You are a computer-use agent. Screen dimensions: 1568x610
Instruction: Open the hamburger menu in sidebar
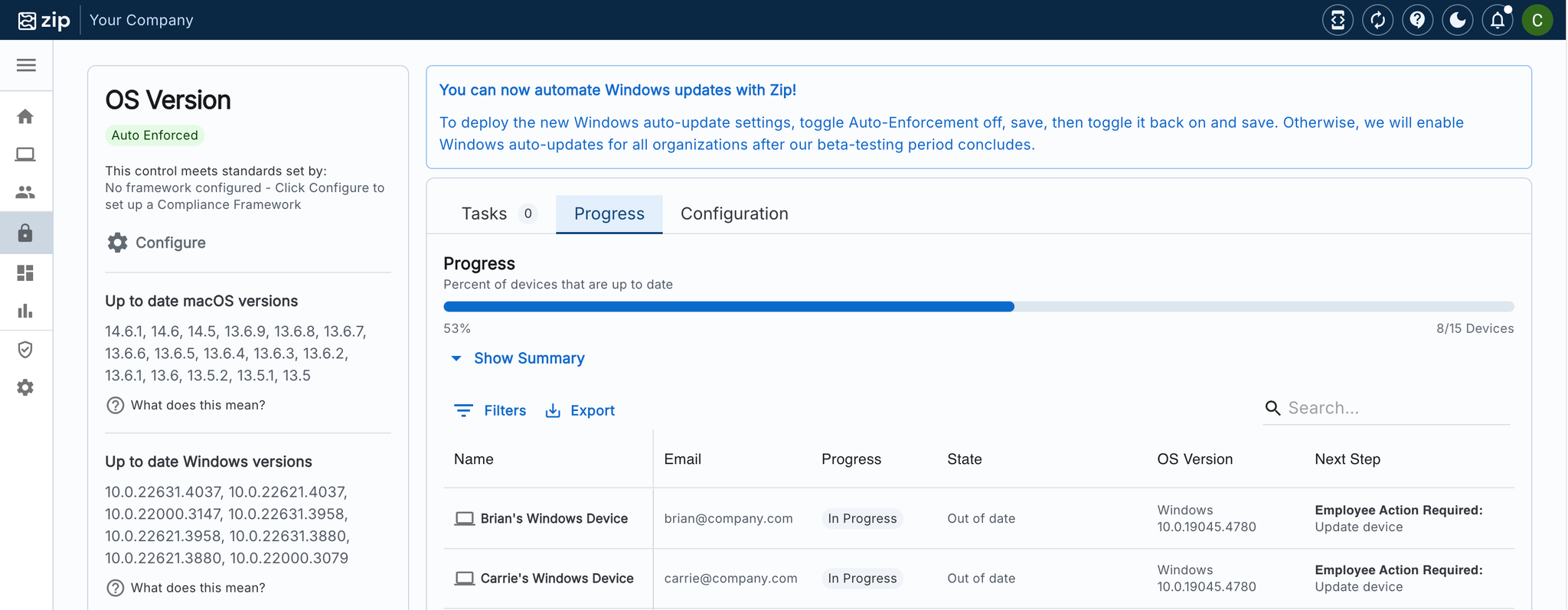26,65
